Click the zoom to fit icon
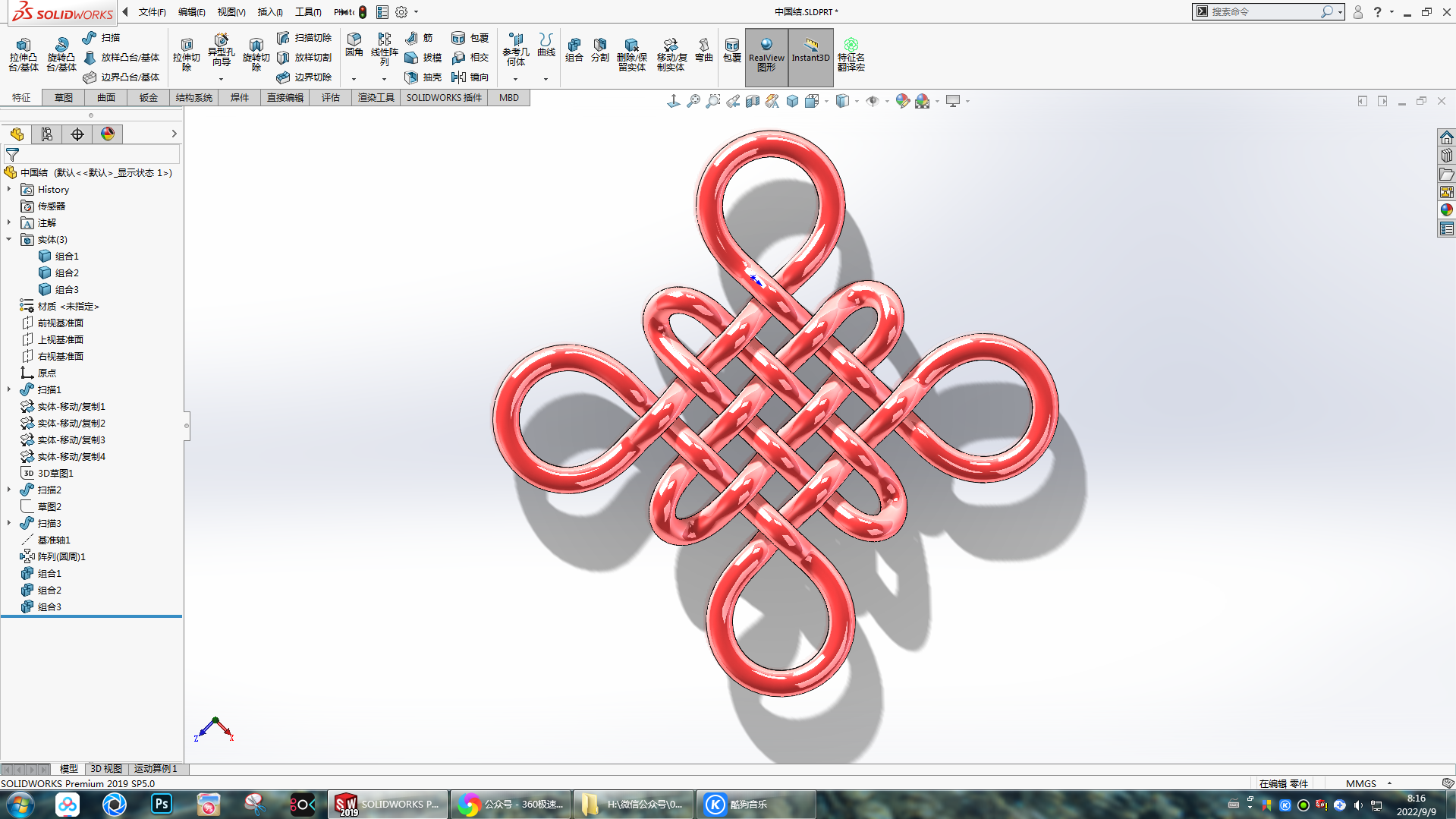The width and height of the screenshot is (1456, 819). 693,101
